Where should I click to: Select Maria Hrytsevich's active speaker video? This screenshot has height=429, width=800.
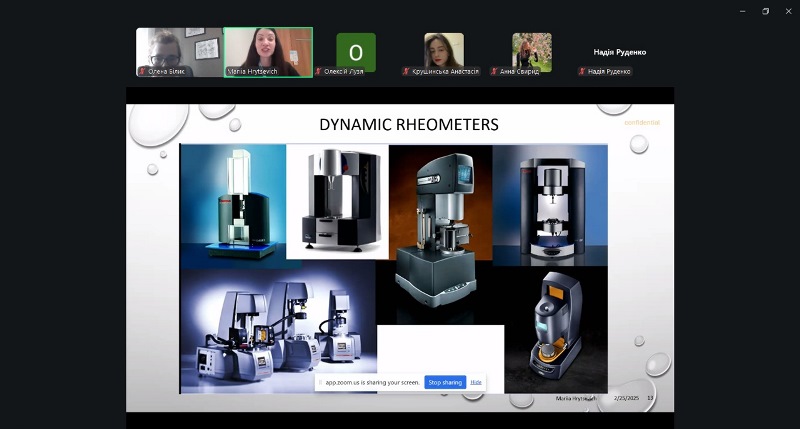click(268, 52)
